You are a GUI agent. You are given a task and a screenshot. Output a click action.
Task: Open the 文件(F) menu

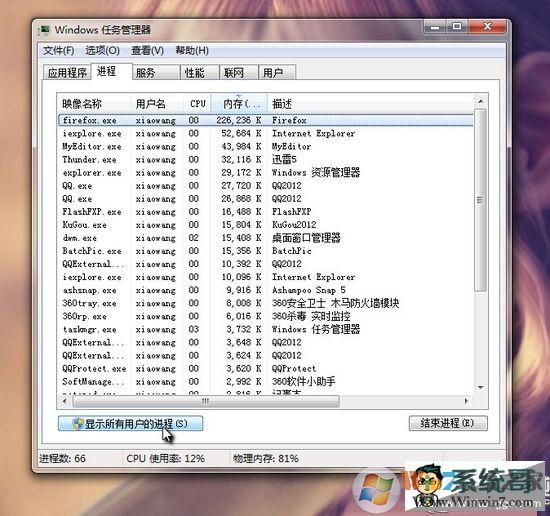coord(58,51)
